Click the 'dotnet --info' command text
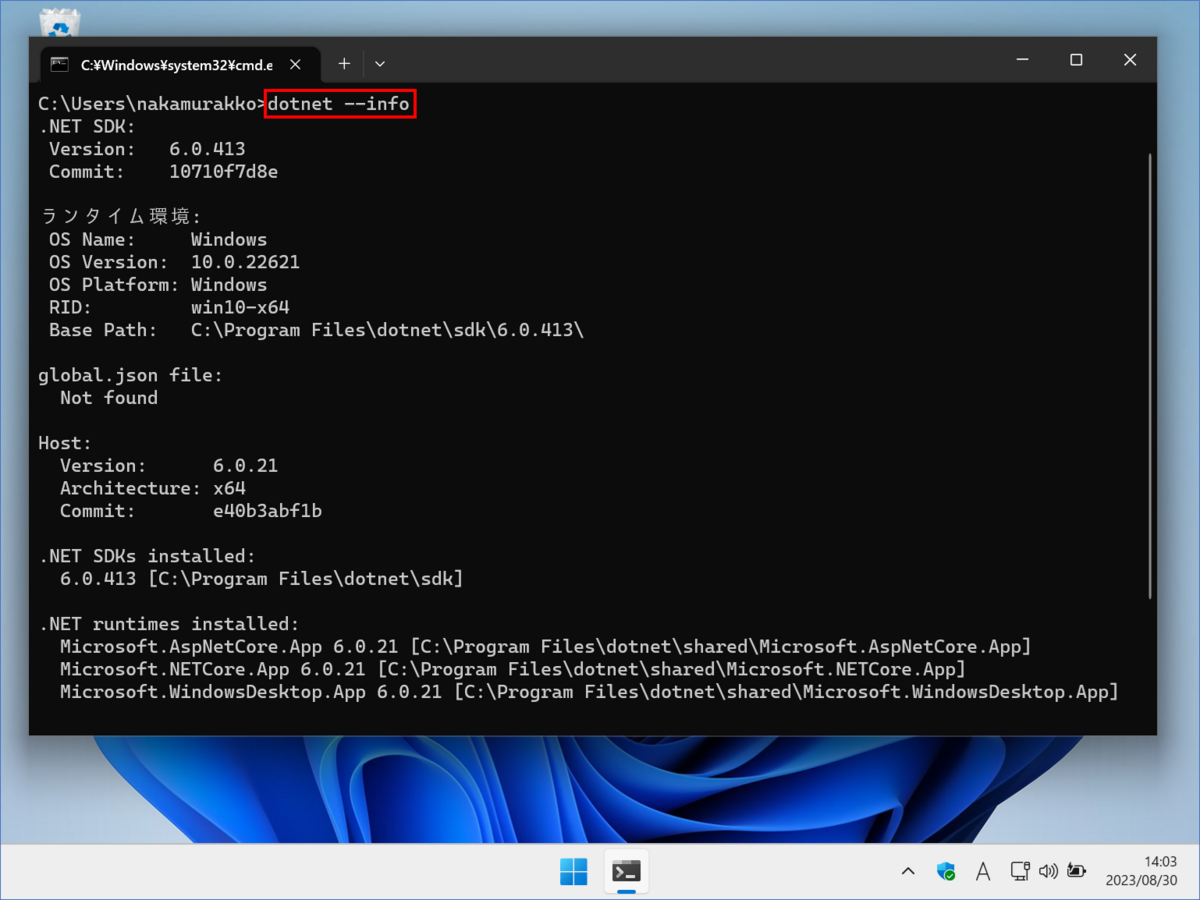 pos(340,104)
